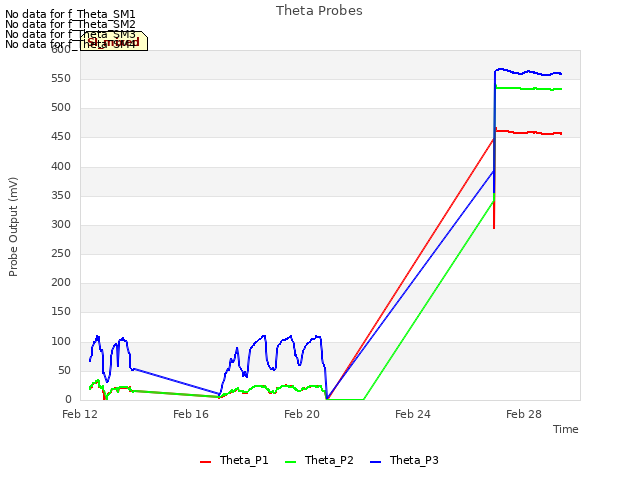
Task: Click the blue Theta_P3 legend swatch
Action: pyautogui.click(x=375, y=462)
